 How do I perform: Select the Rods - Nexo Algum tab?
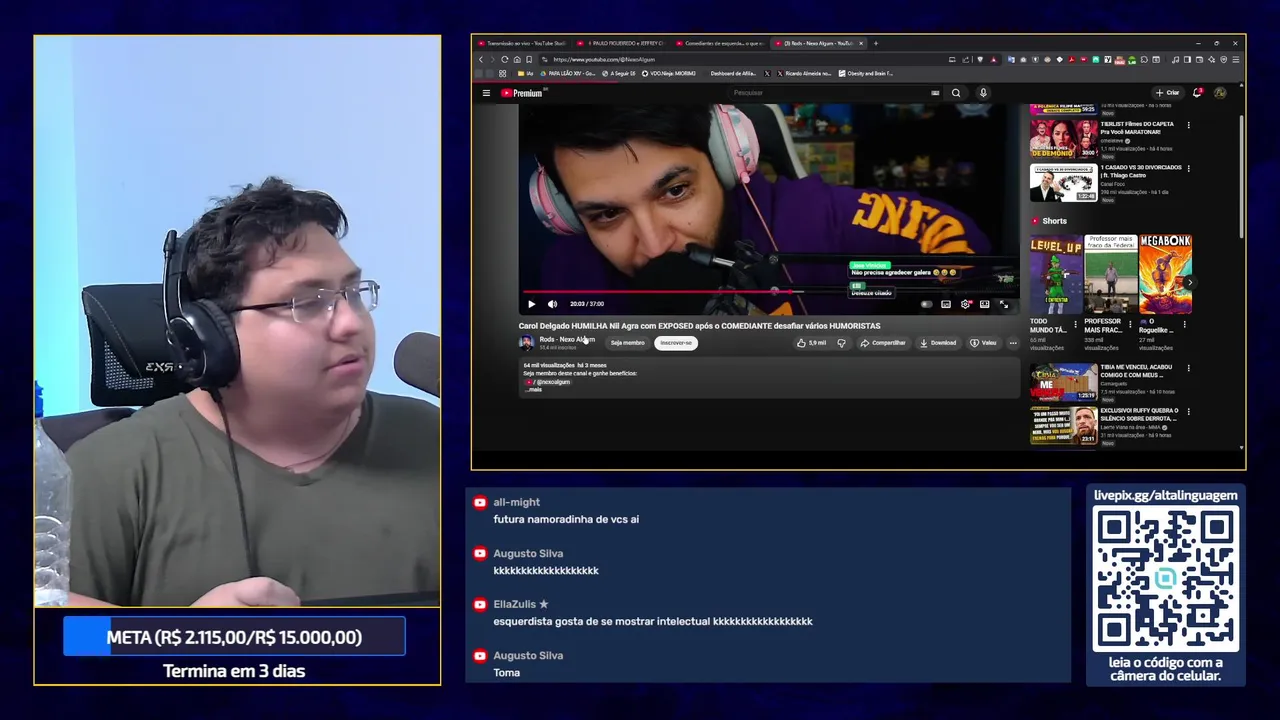(x=818, y=43)
